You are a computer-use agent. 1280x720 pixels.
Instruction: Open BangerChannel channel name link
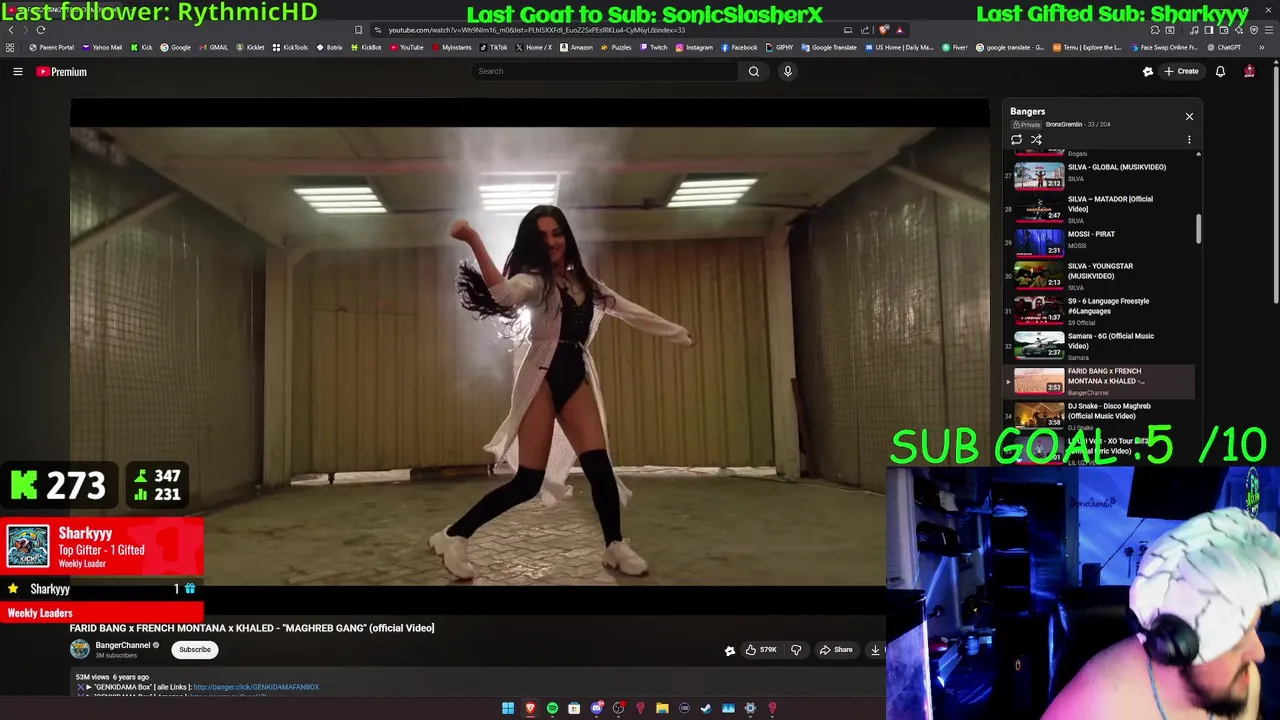[123, 645]
